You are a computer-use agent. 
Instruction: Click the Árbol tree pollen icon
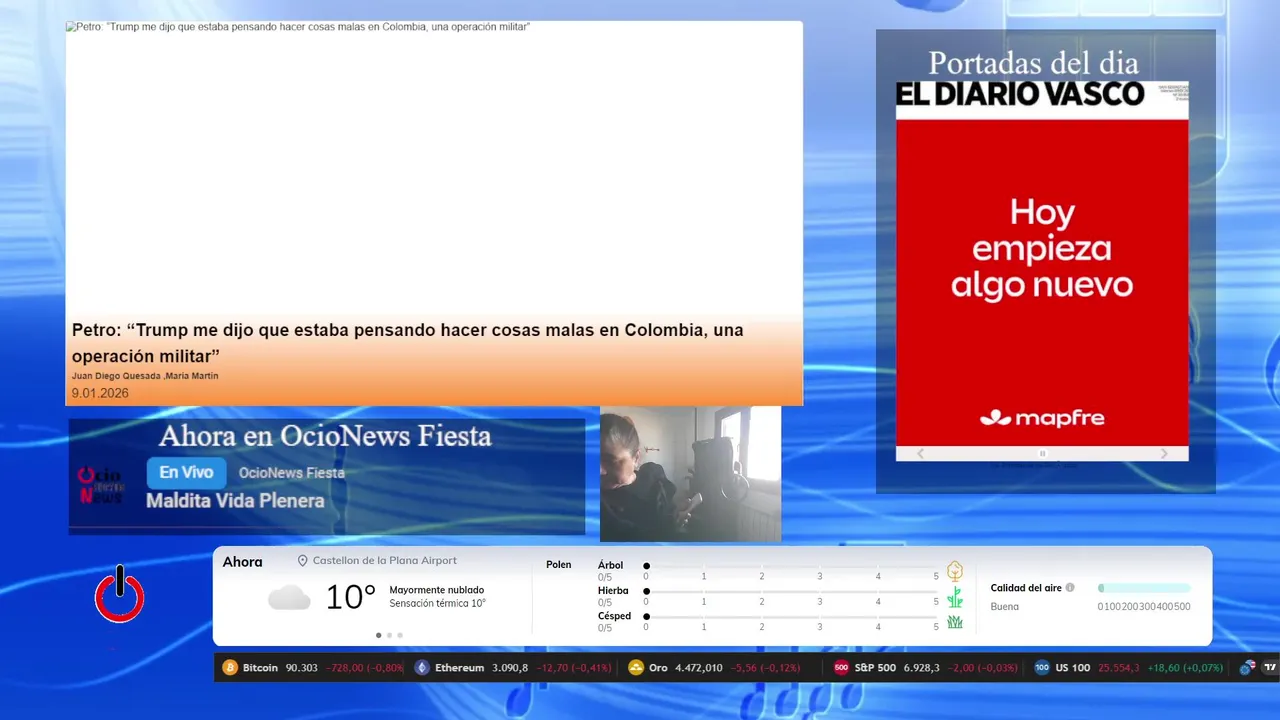pyautogui.click(x=955, y=571)
